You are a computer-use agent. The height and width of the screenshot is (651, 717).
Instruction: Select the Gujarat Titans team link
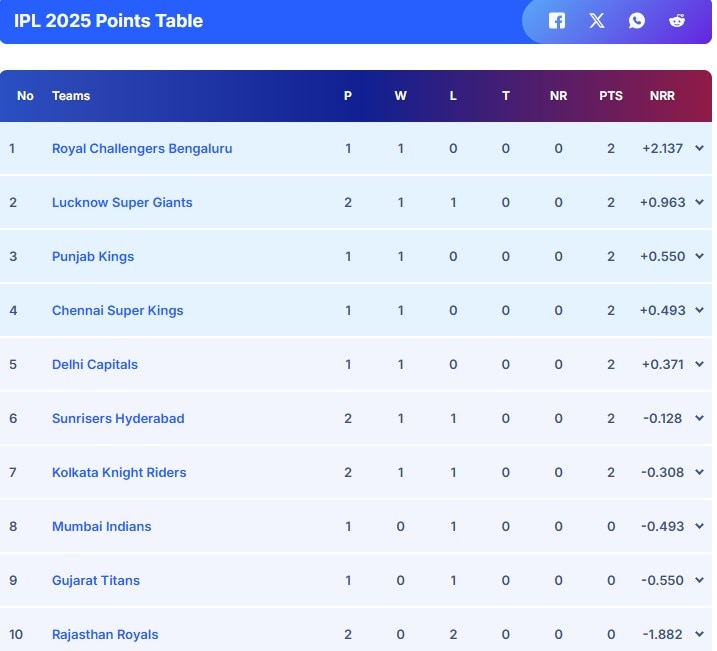[x=96, y=580]
